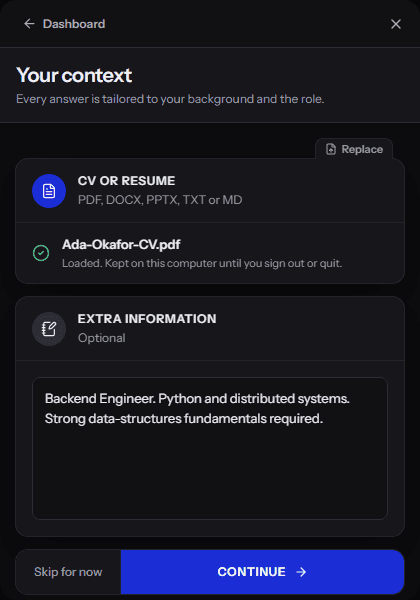Click the CV OR RESUME section title

[126, 181]
